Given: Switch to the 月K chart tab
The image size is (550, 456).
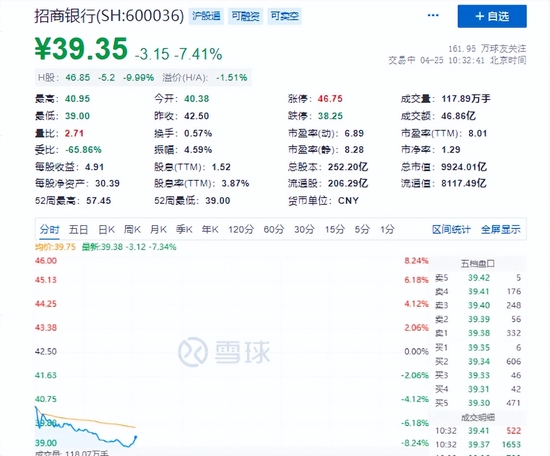Looking at the screenshot, I should tap(158, 230).
